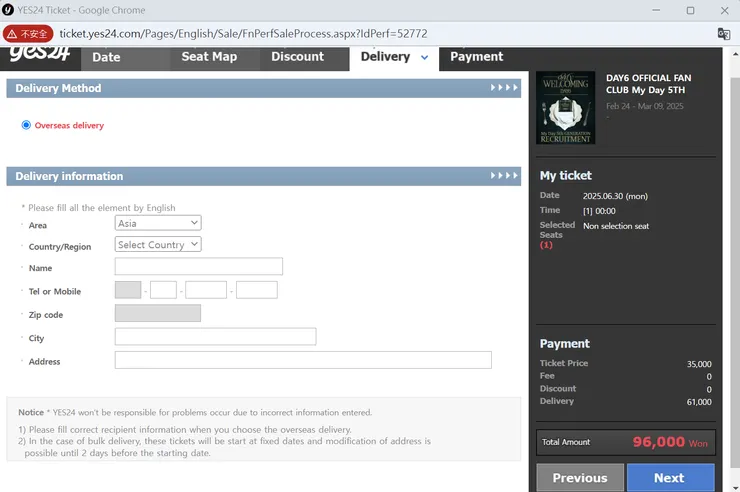Click the grayed country code phone box

pyautogui.click(x=128, y=290)
